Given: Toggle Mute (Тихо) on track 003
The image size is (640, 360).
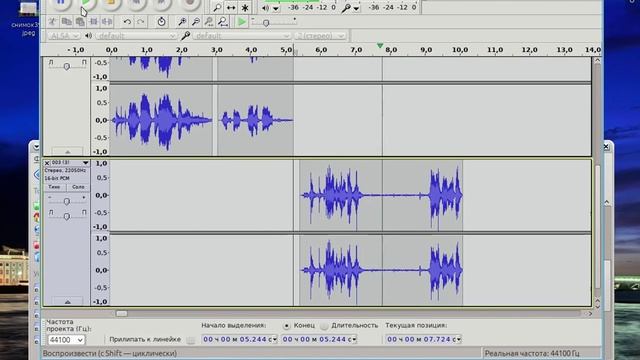Looking at the screenshot, I should pyautogui.click(x=54, y=187).
